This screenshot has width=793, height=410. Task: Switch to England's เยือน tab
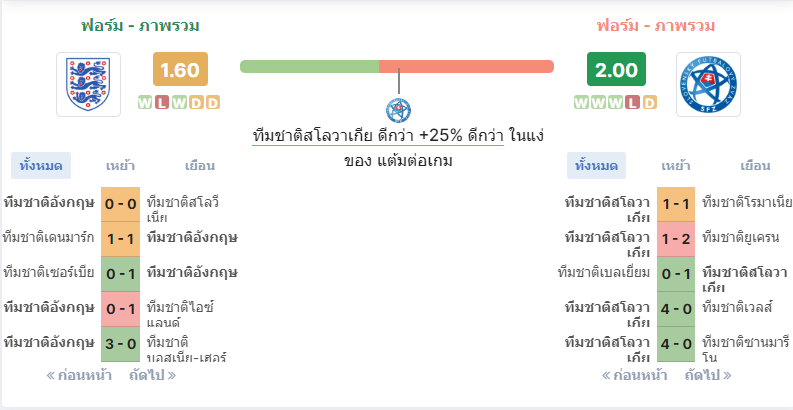pos(200,166)
